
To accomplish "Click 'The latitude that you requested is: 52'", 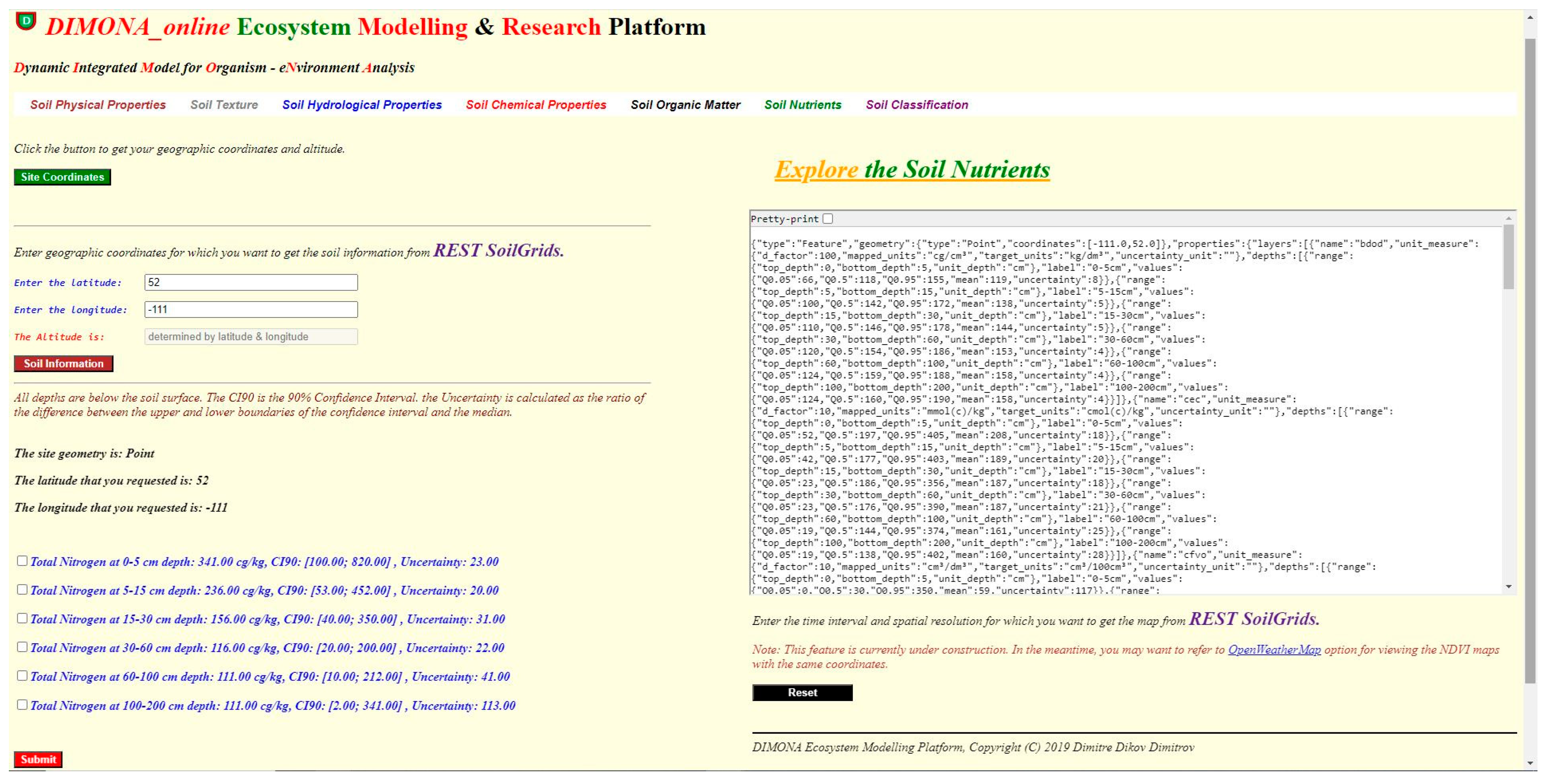I will 111,480.
